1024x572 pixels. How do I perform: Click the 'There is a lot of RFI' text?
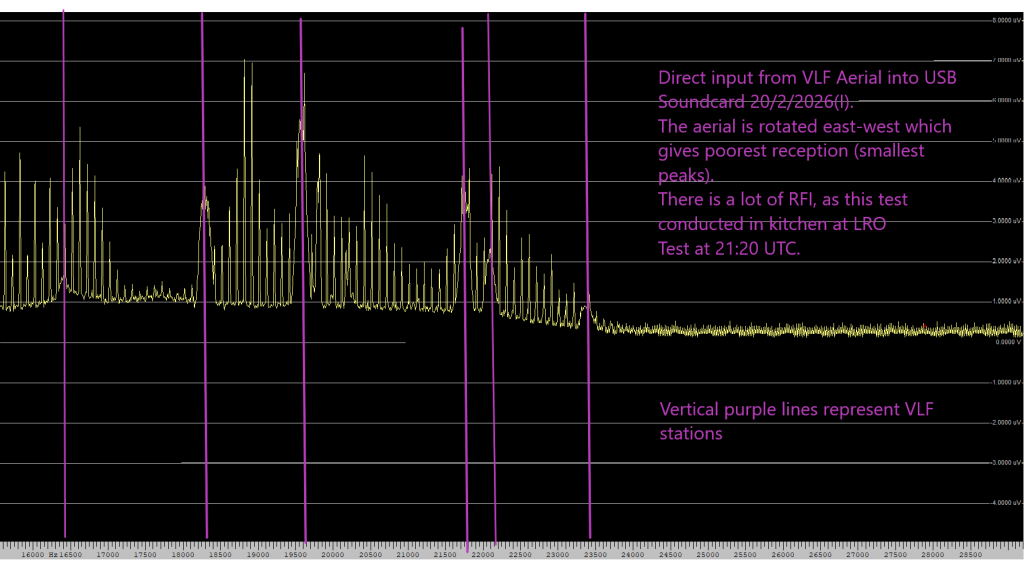(x=782, y=200)
